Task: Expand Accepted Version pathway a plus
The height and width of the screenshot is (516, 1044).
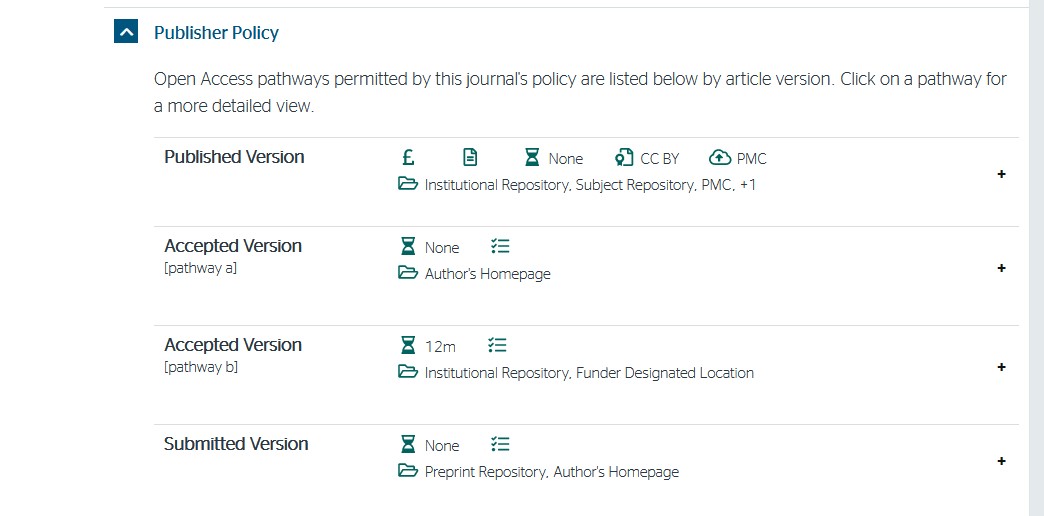Action: (1001, 268)
